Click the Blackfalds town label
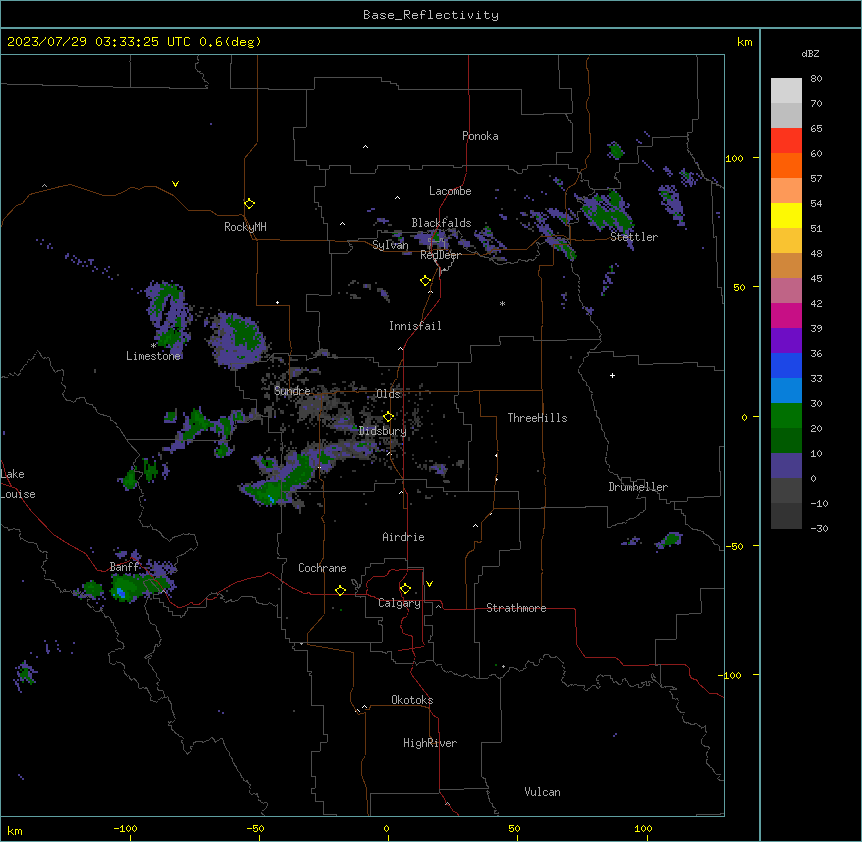862x842 pixels. [441, 223]
